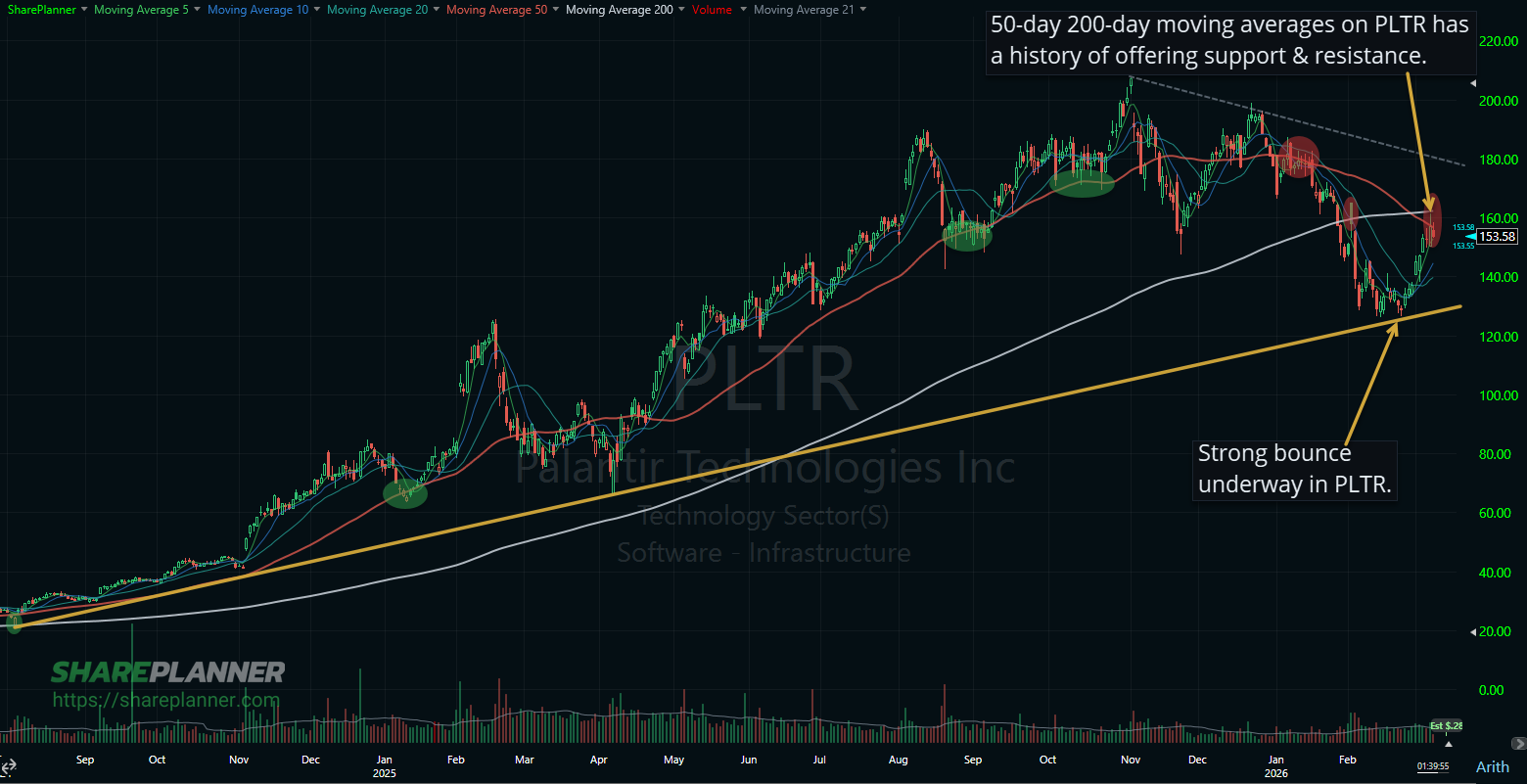Click the 153.58 current price label

[x=1497, y=236]
